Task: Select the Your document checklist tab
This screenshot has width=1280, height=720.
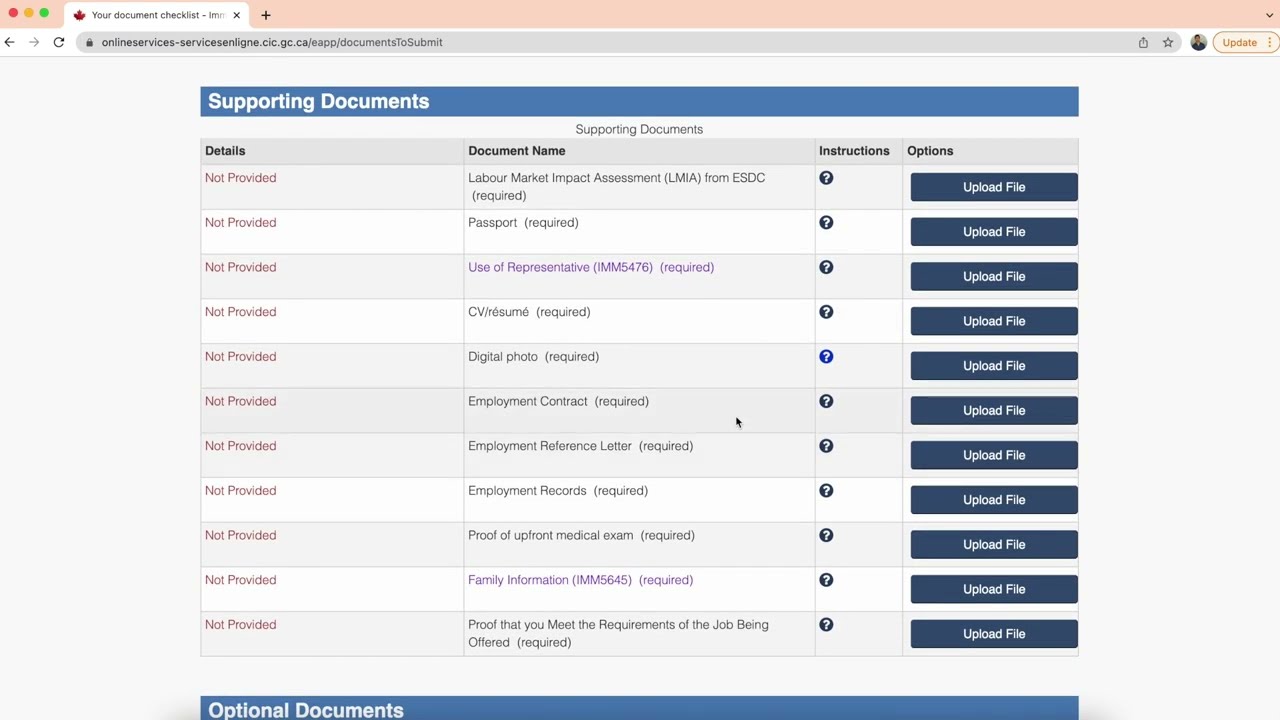Action: point(157,15)
